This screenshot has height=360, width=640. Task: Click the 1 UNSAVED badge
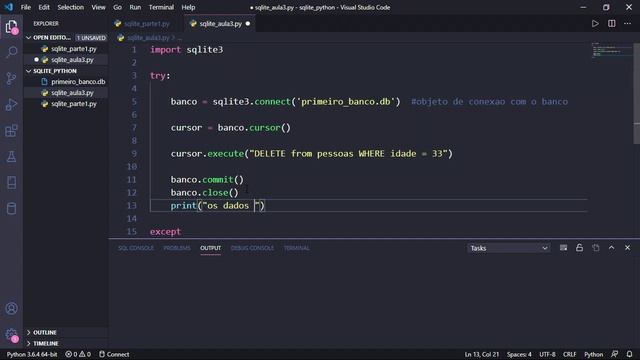pyautogui.click(x=91, y=38)
